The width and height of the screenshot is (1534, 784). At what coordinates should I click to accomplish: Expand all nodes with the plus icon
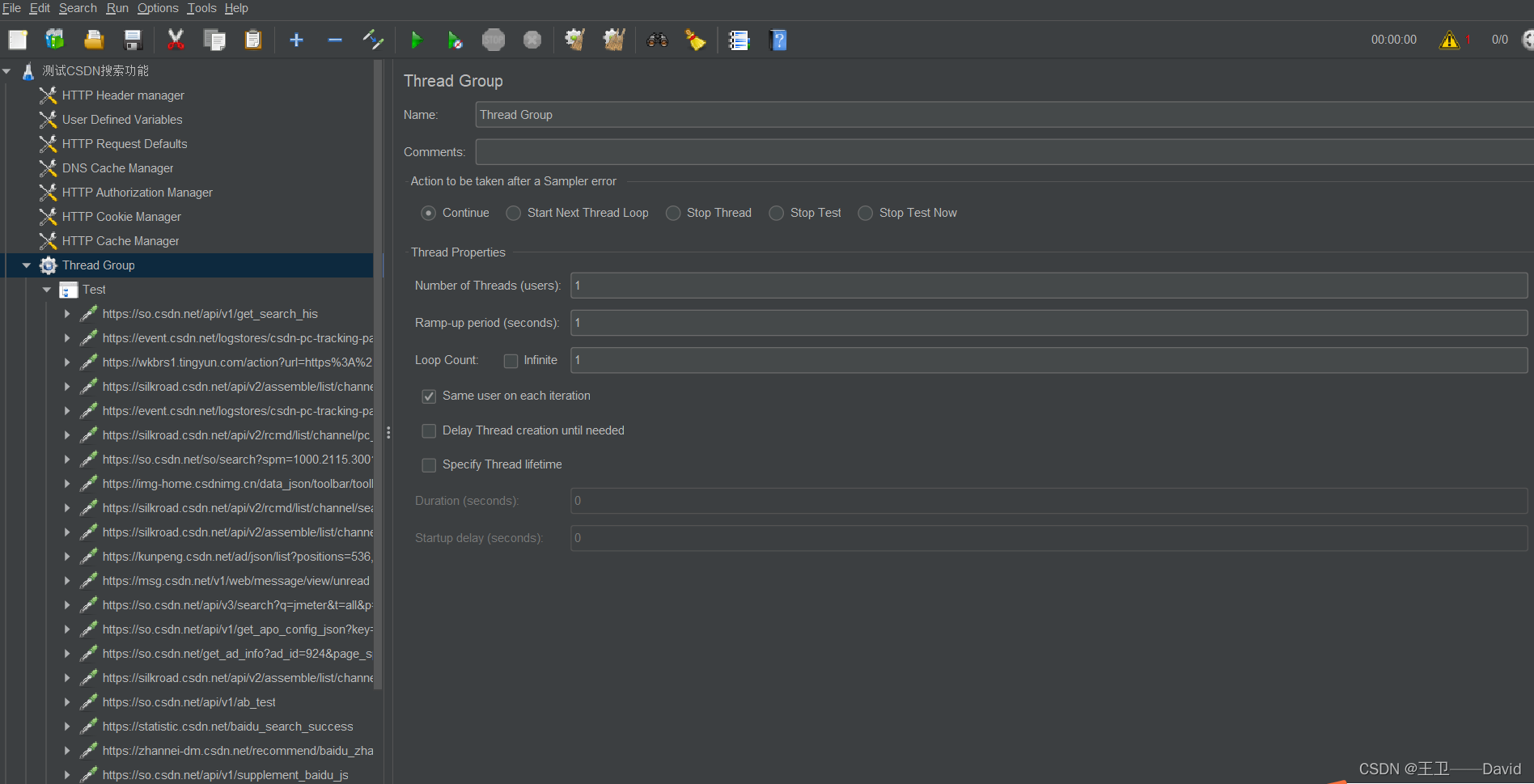[x=296, y=40]
